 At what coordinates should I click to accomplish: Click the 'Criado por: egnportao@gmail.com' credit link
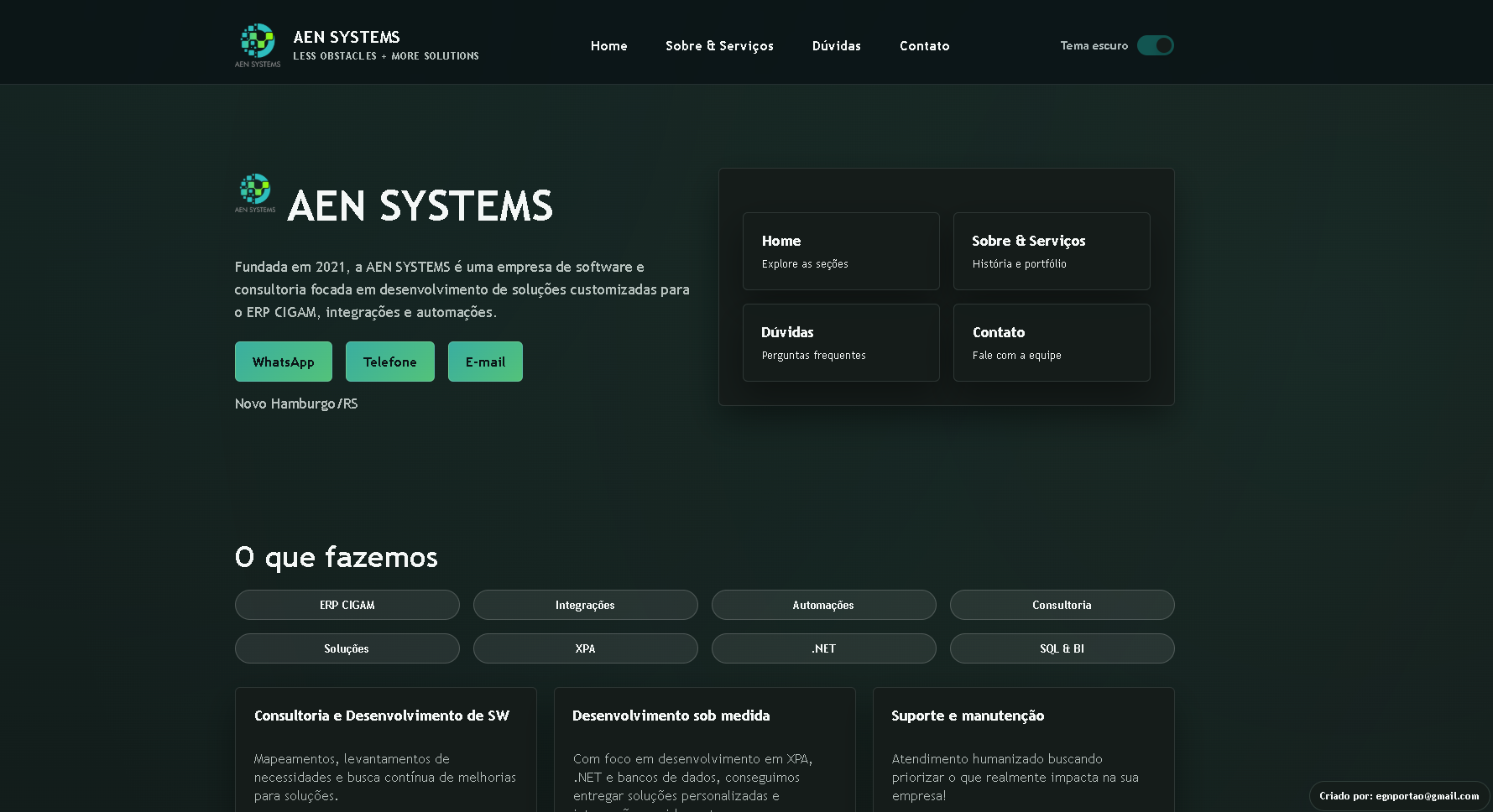point(1399,795)
